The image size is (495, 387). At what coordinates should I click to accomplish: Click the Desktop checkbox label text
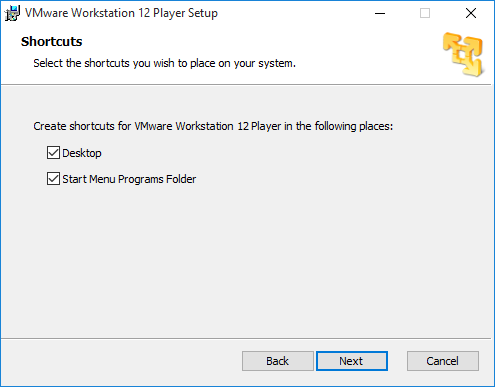coord(82,153)
